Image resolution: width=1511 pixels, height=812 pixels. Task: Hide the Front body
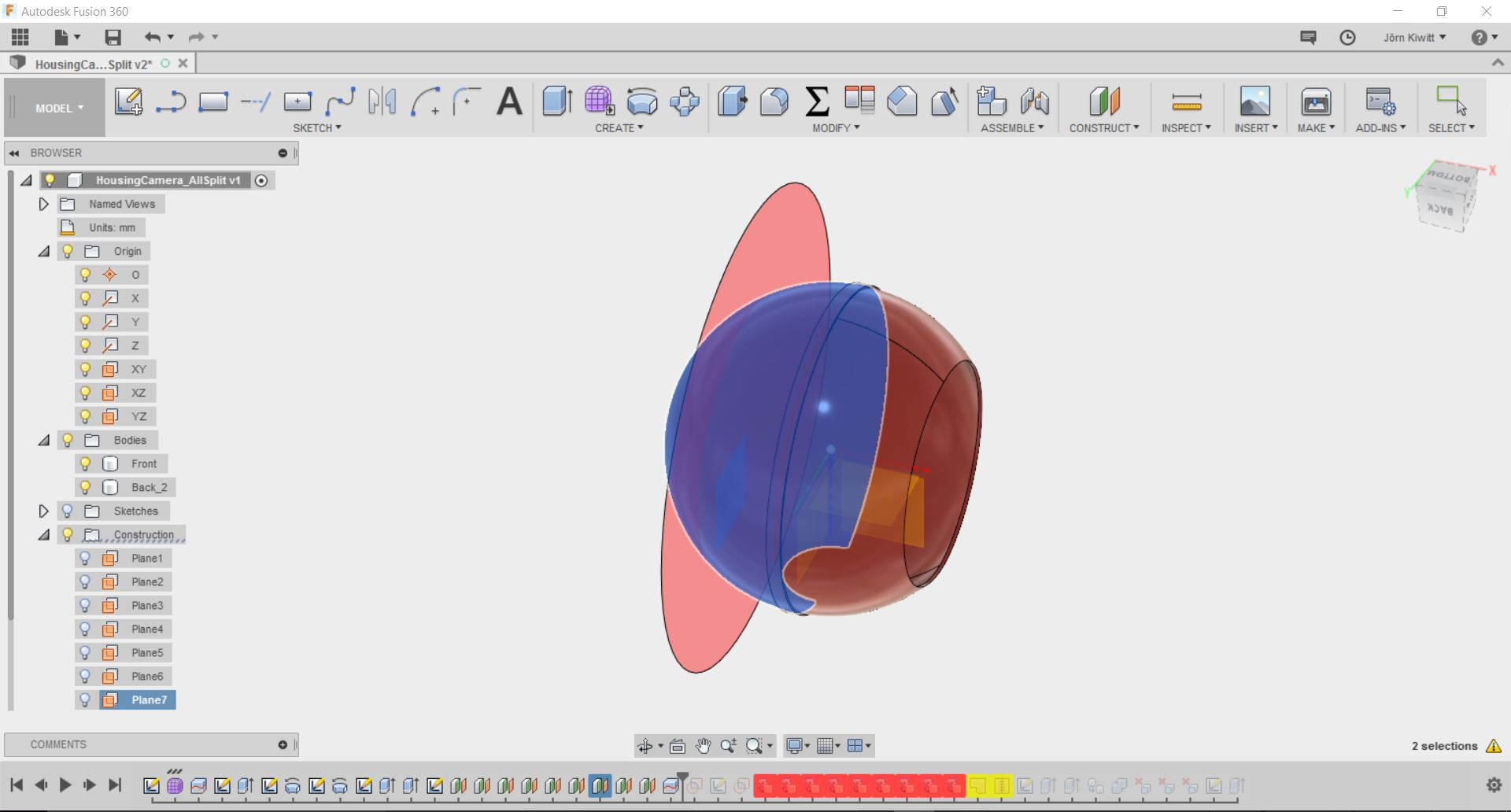[86, 463]
